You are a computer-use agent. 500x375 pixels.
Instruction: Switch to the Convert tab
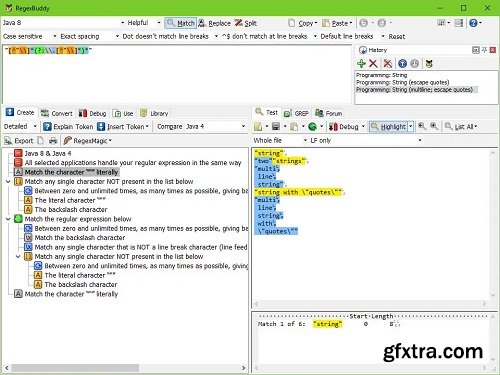56,113
